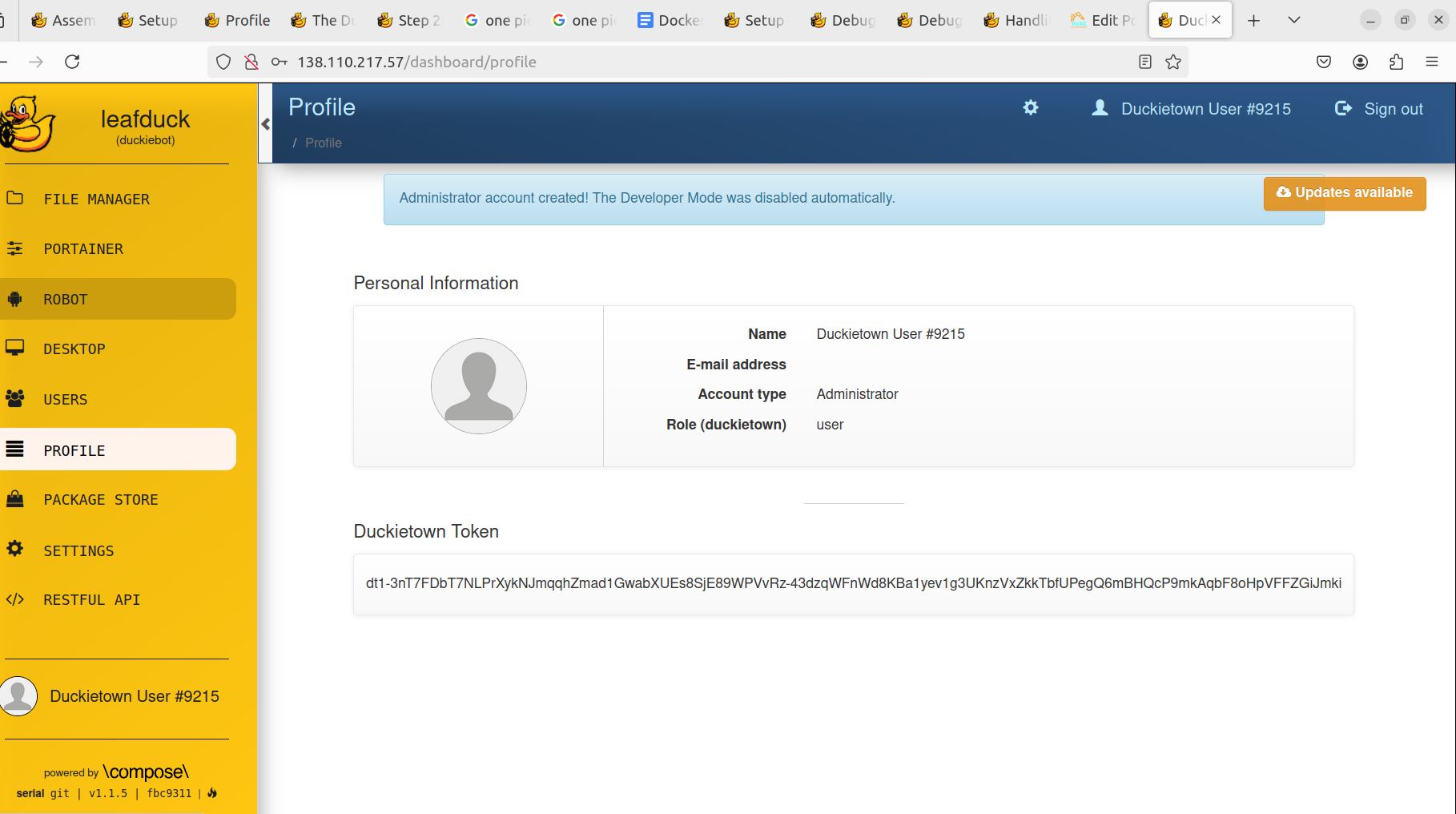Viewport: 1456px width, 814px height.
Task: Click the Administrator account type value
Action: pyautogui.click(x=857, y=394)
